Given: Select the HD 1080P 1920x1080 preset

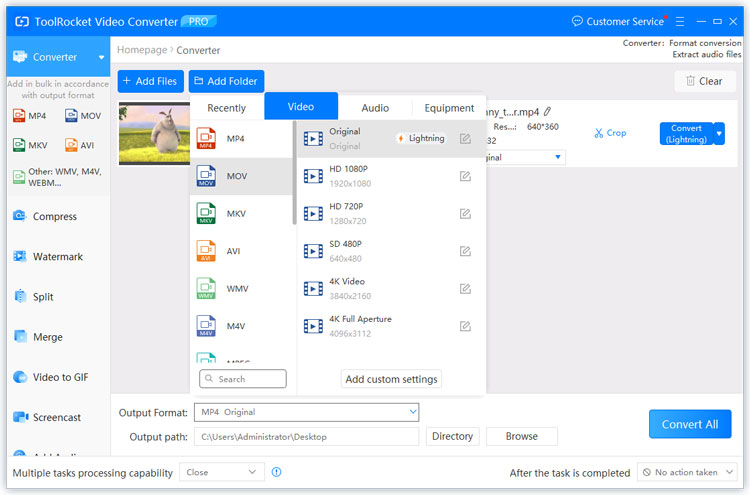Looking at the screenshot, I should pos(391,176).
